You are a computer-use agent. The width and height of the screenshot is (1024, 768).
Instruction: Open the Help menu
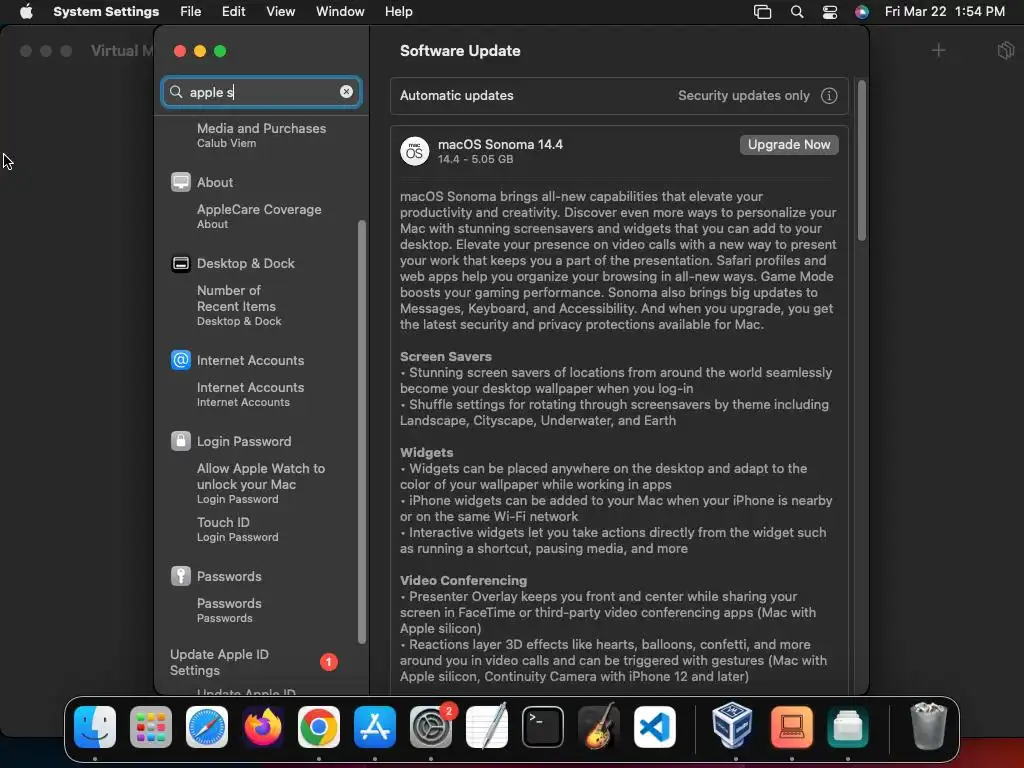click(x=398, y=12)
